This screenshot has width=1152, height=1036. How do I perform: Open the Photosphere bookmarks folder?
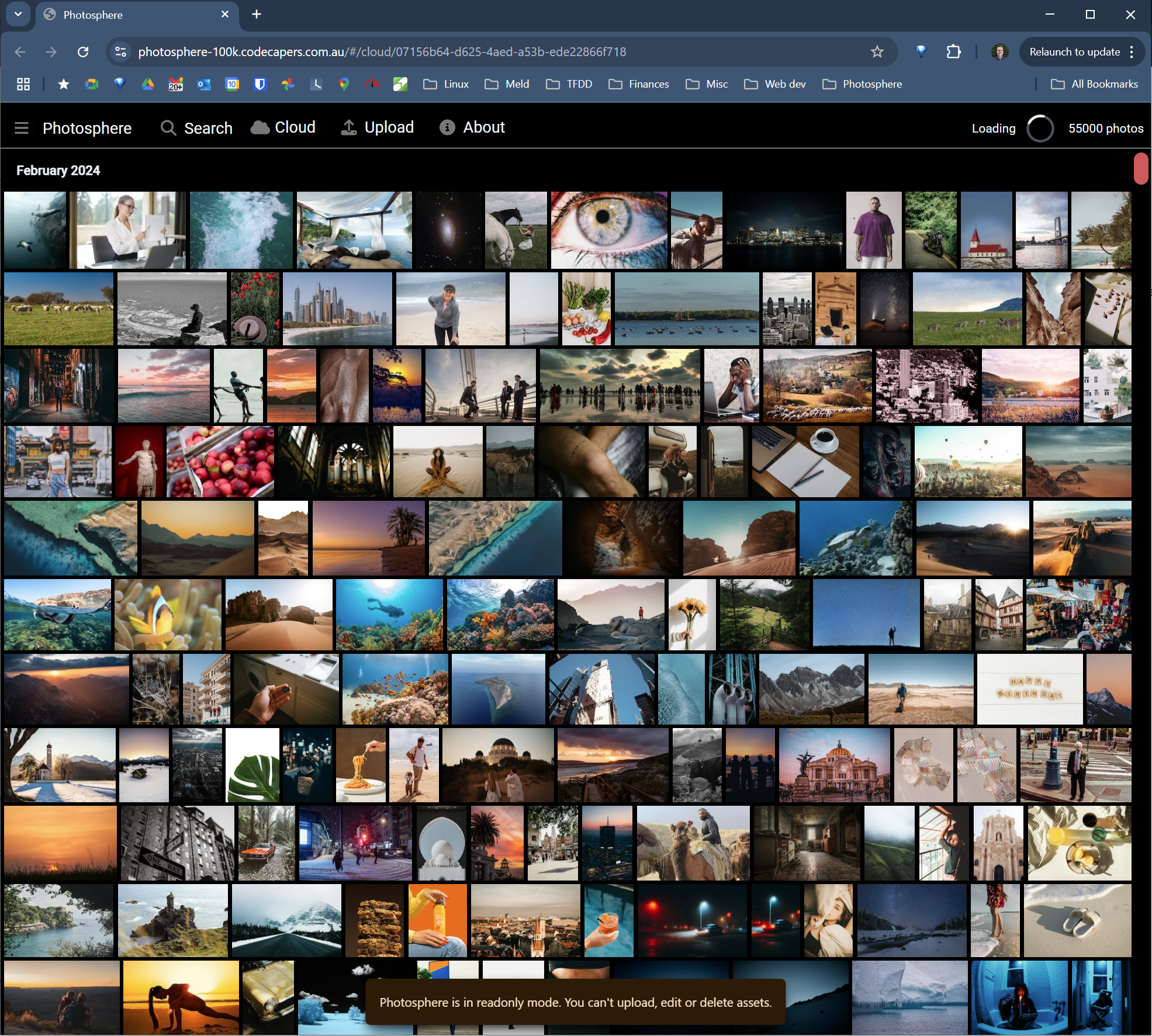[x=862, y=84]
